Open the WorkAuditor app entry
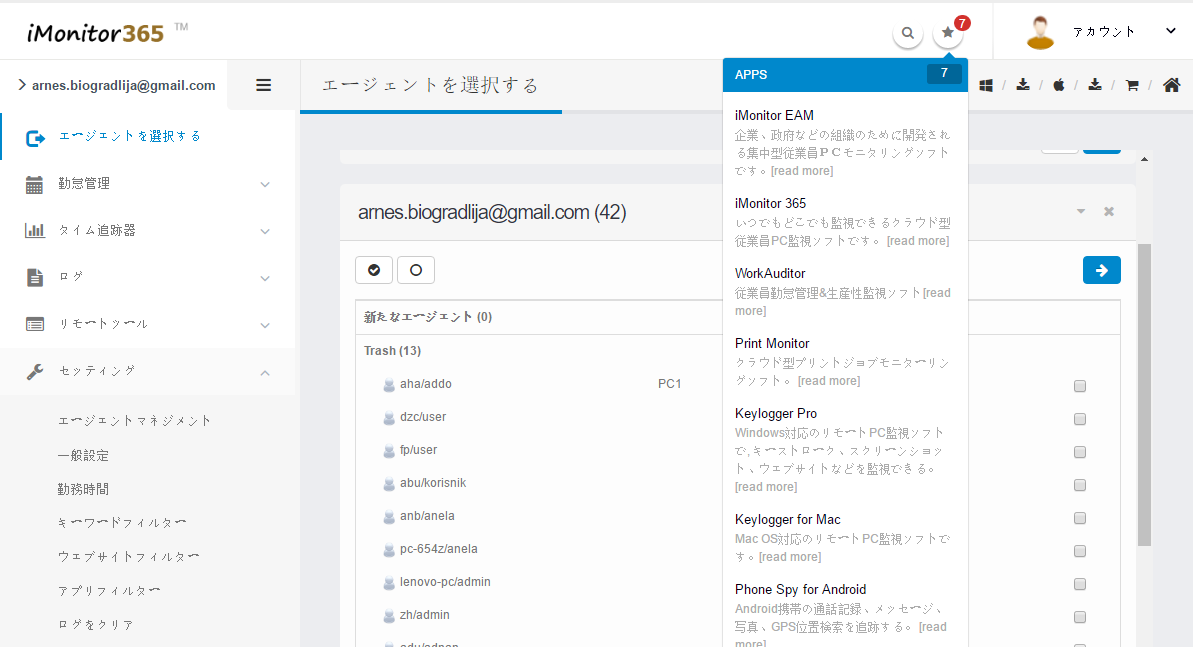This screenshot has height=647, width=1193. pyautogui.click(x=845, y=292)
